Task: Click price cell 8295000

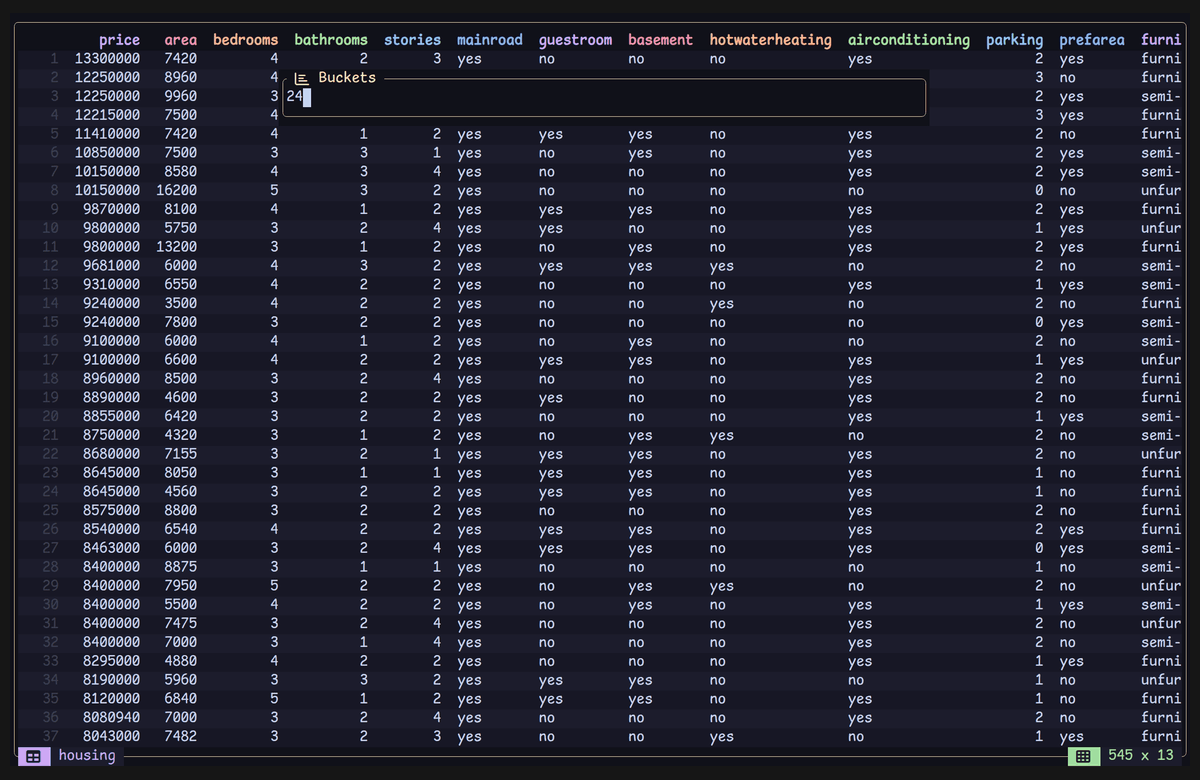Action: tap(111, 661)
